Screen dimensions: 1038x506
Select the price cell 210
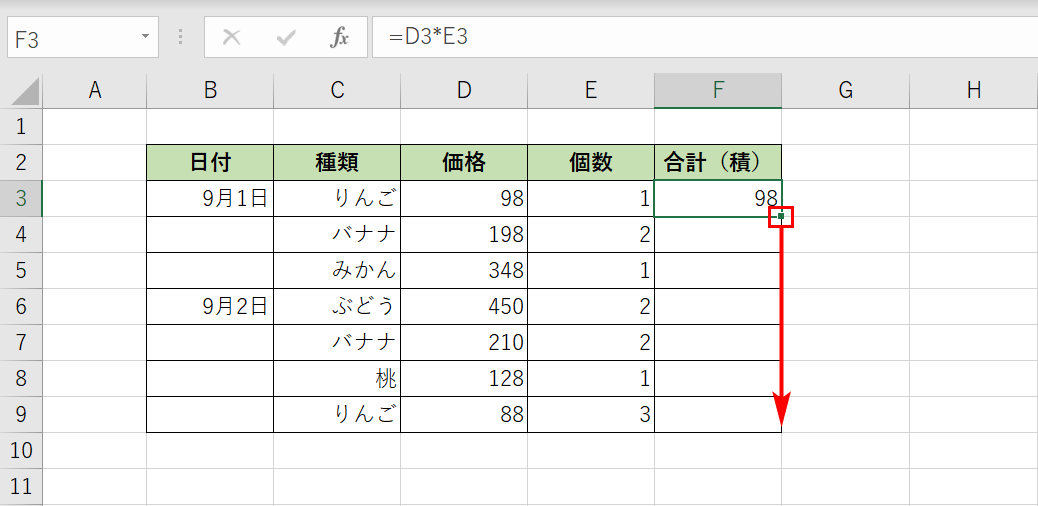click(464, 342)
